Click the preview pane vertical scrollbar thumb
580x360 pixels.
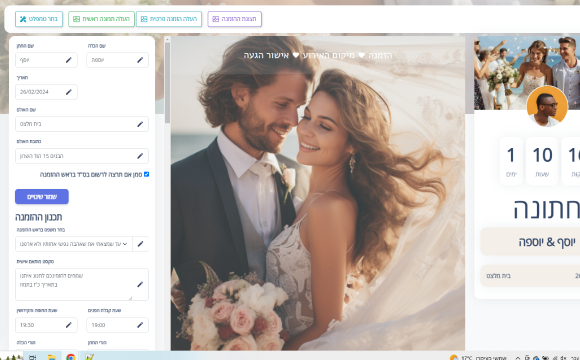(x=167, y=83)
